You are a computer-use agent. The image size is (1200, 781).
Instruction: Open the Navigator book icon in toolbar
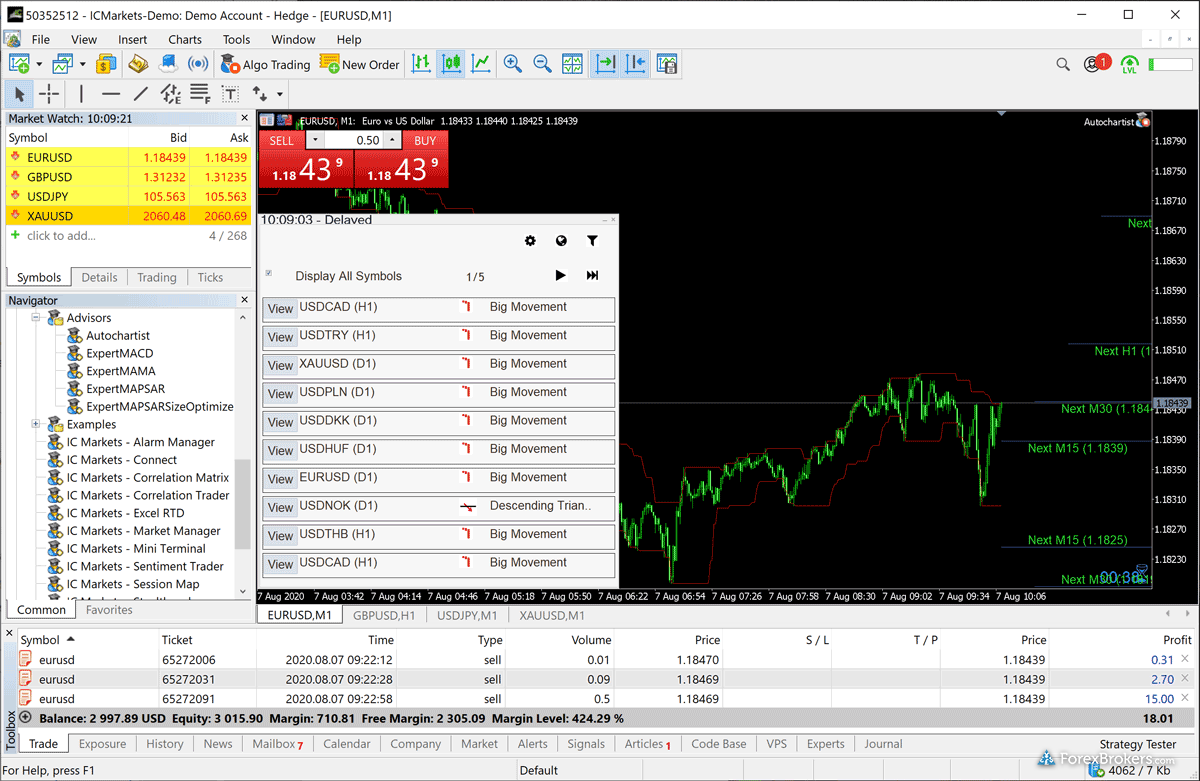138,64
